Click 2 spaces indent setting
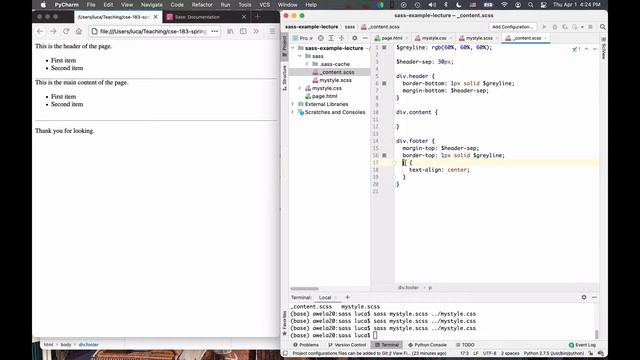This screenshot has height=360, width=640. (510, 353)
